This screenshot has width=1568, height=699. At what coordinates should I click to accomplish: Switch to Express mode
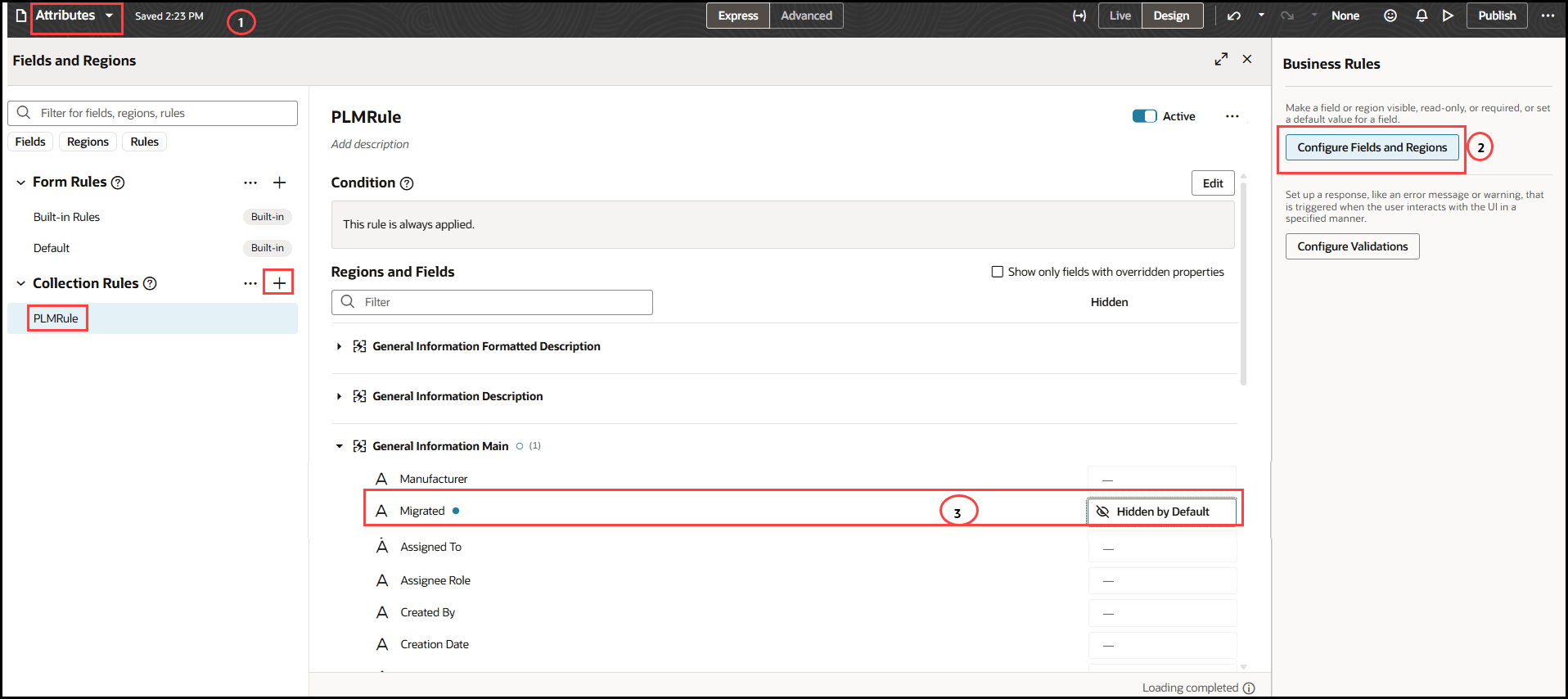point(738,16)
